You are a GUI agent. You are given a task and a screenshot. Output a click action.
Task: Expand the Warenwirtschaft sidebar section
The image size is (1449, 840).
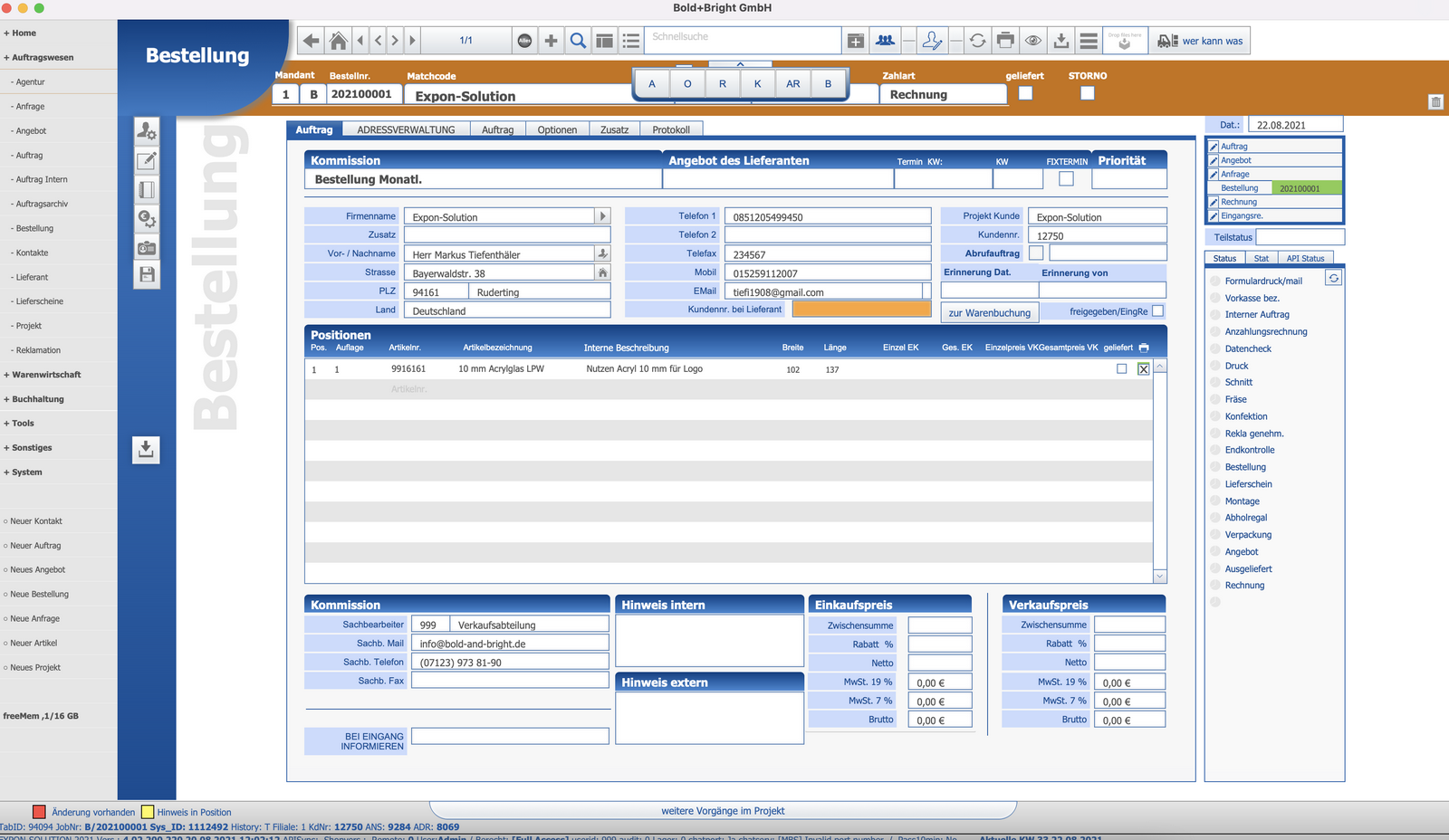pos(42,375)
